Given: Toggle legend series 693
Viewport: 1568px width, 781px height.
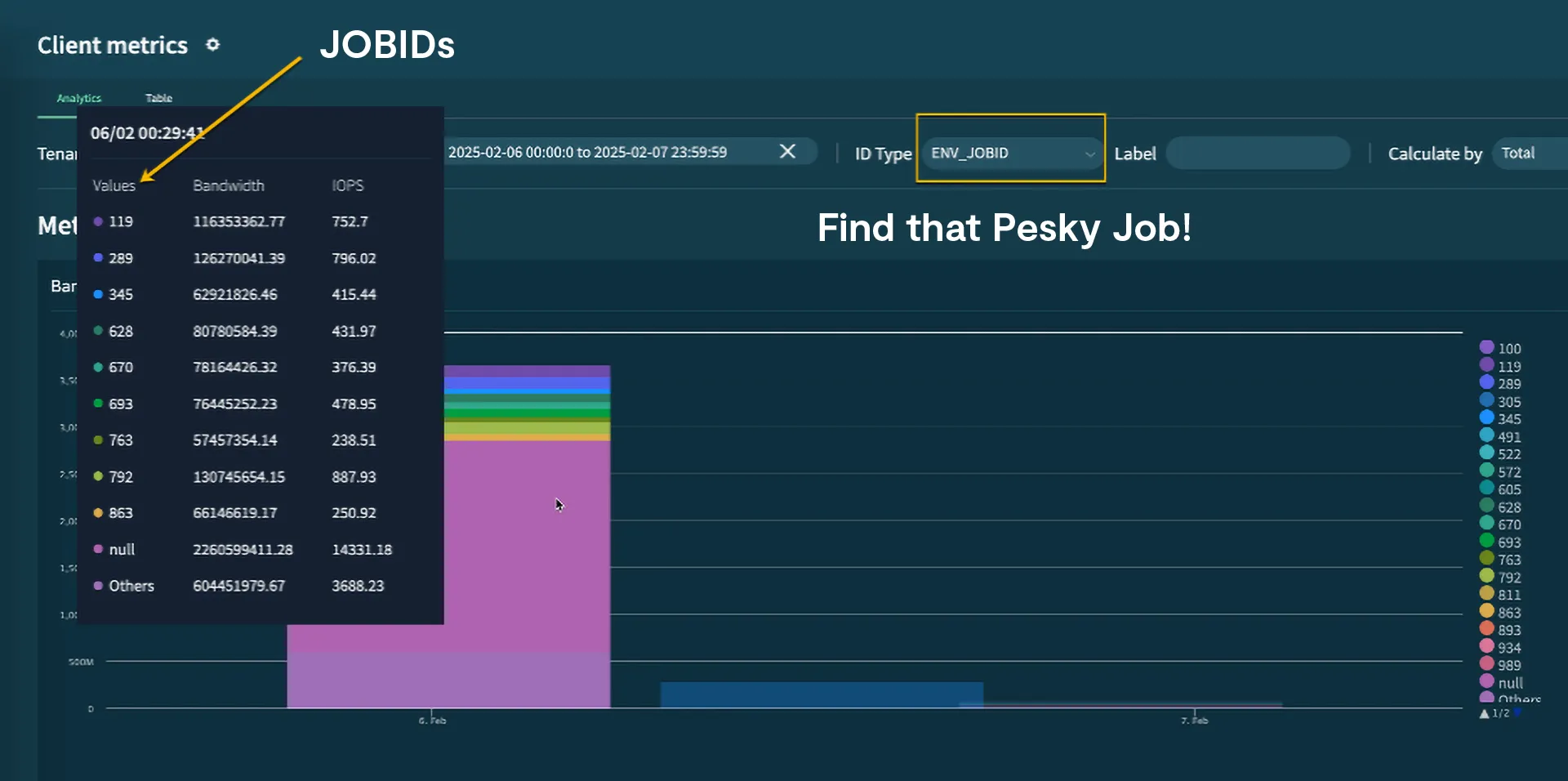Looking at the screenshot, I should [1500, 542].
